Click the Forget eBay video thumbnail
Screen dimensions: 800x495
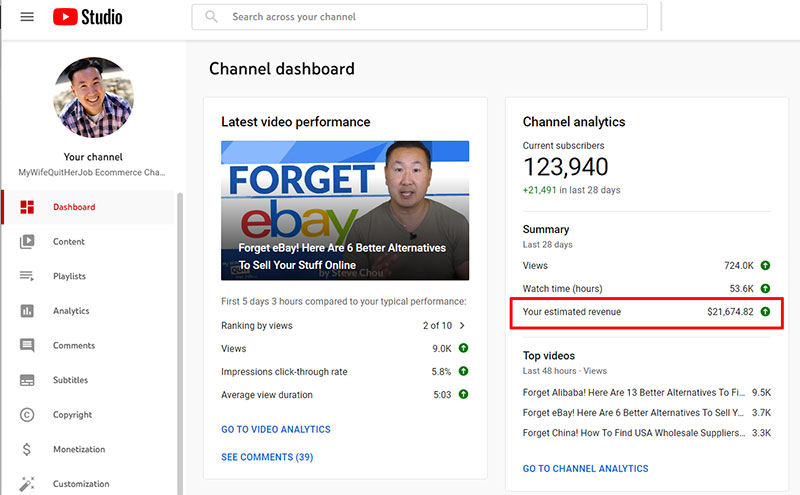pyautogui.click(x=345, y=210)
